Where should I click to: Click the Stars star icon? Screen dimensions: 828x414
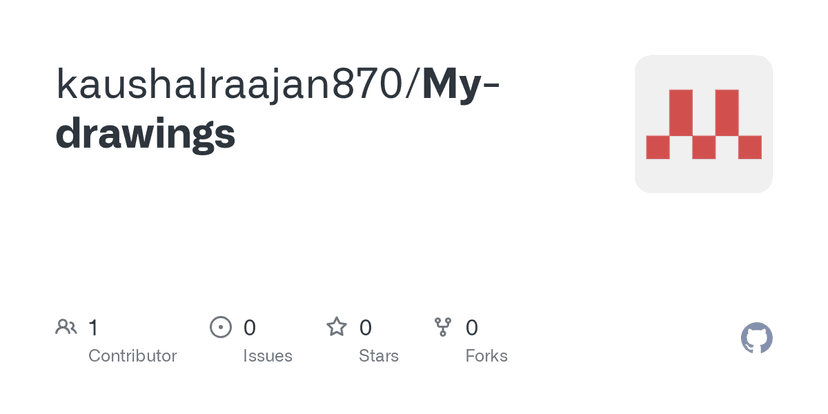pos(337,327)
